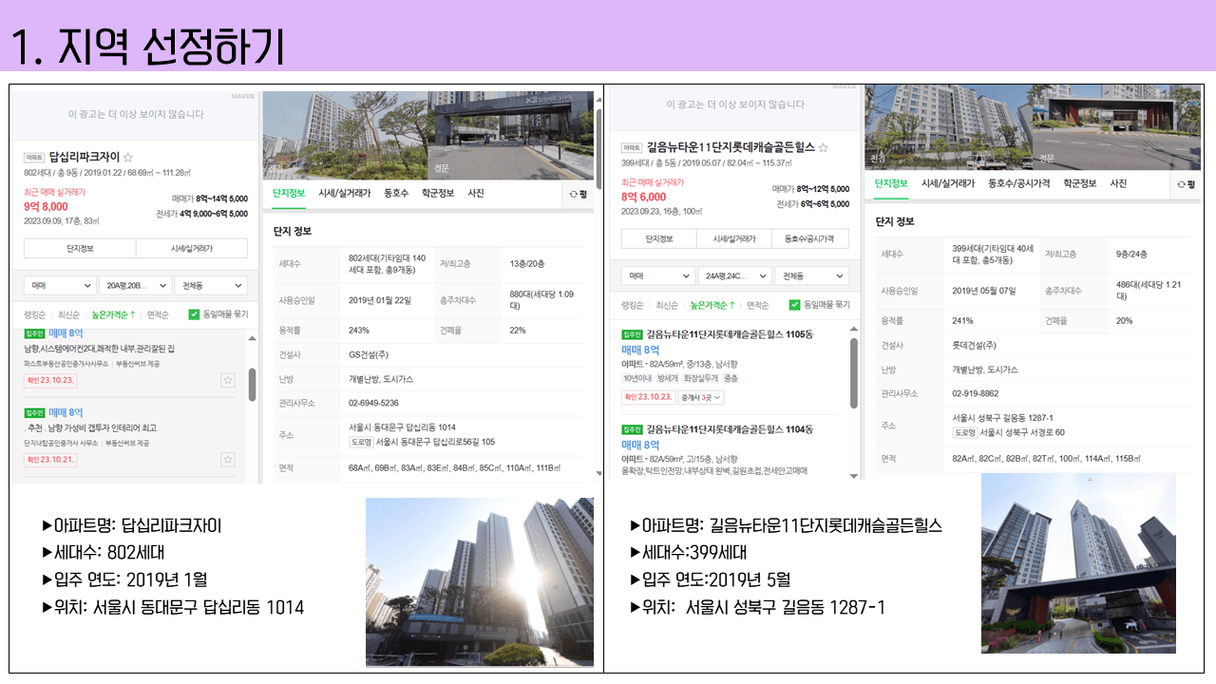Click the 동호수/공시가격 button under 8억 6,000
1216x684 pixels.
click(x=810, y=239)
